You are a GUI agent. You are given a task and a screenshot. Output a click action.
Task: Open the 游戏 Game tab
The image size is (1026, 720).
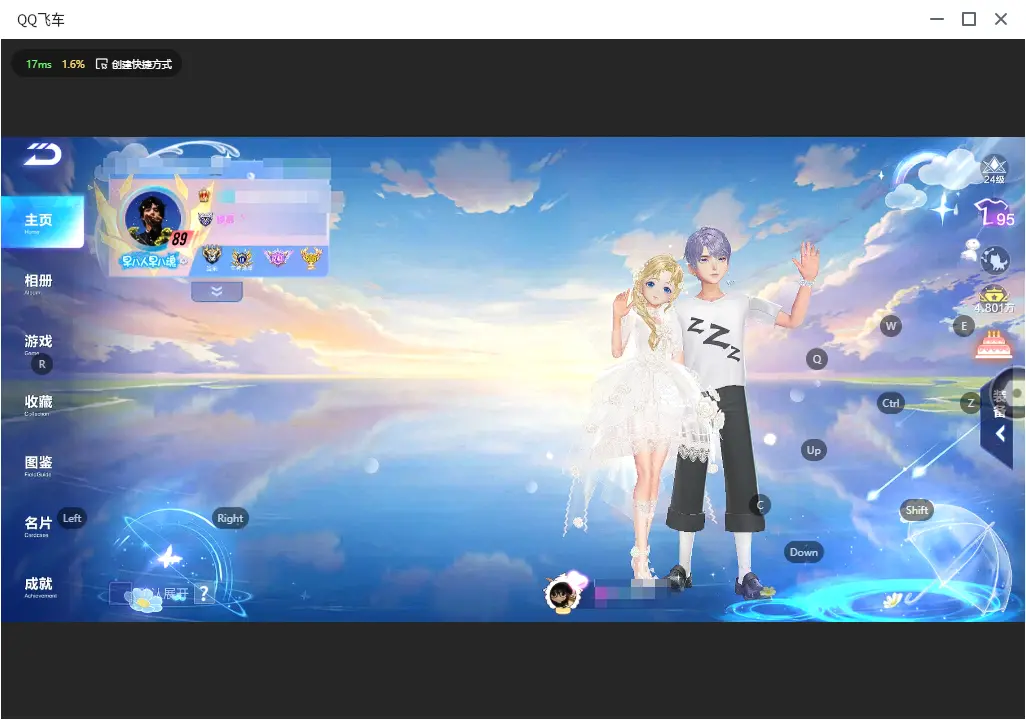click(x=38, y=343)
